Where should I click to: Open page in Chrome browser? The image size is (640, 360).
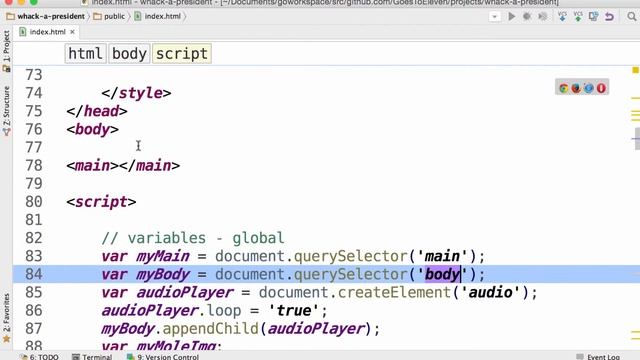564,88
